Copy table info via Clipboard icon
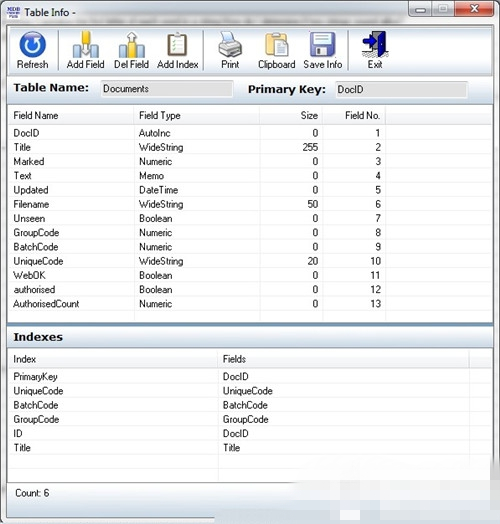The height and width of the screenshot is (524, 500). [276, 44]
